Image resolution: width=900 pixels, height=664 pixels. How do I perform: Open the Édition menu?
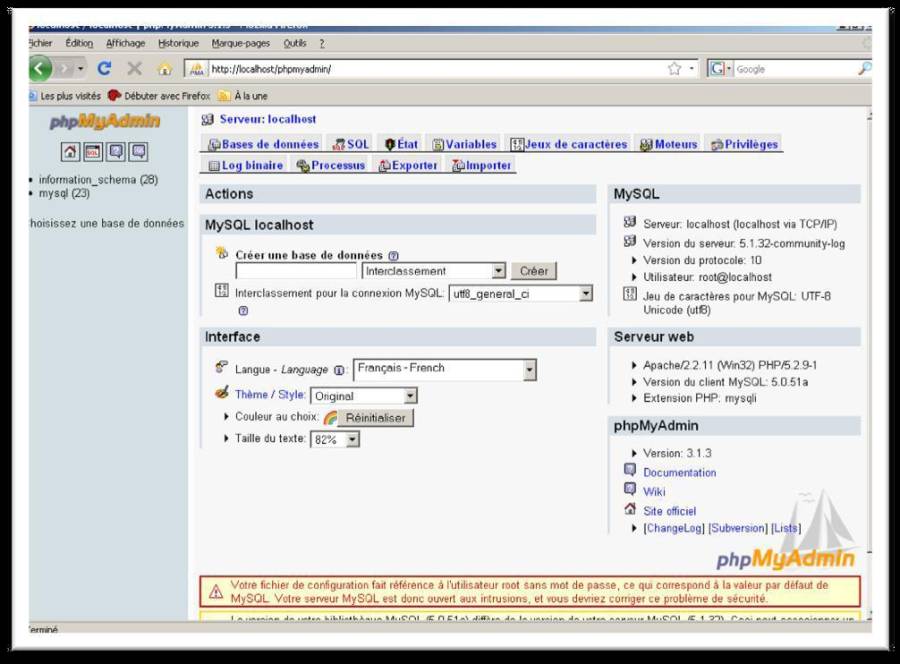click(x=79, y=43)
